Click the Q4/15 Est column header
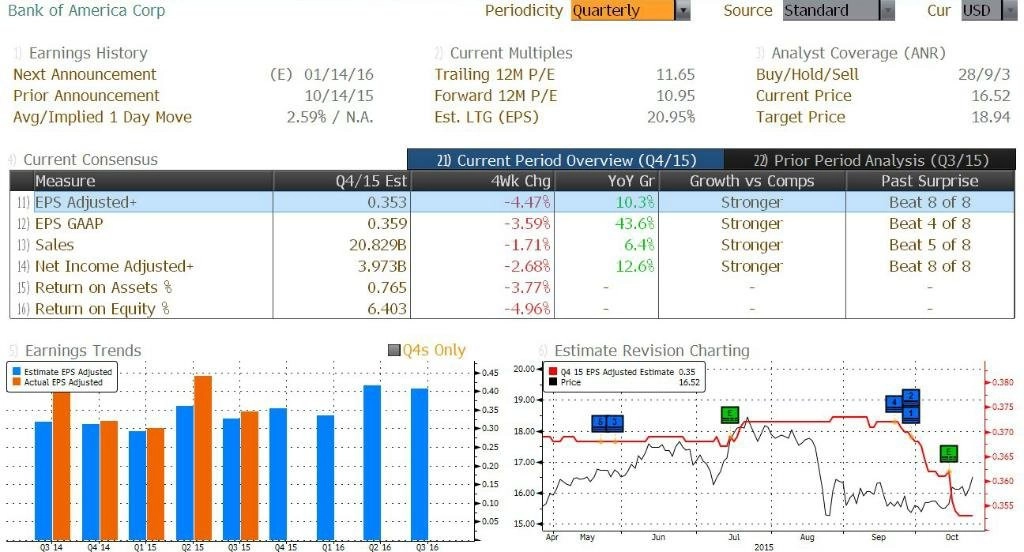The height and width of the screenshot is (552, 1024). tap(342, 181)
